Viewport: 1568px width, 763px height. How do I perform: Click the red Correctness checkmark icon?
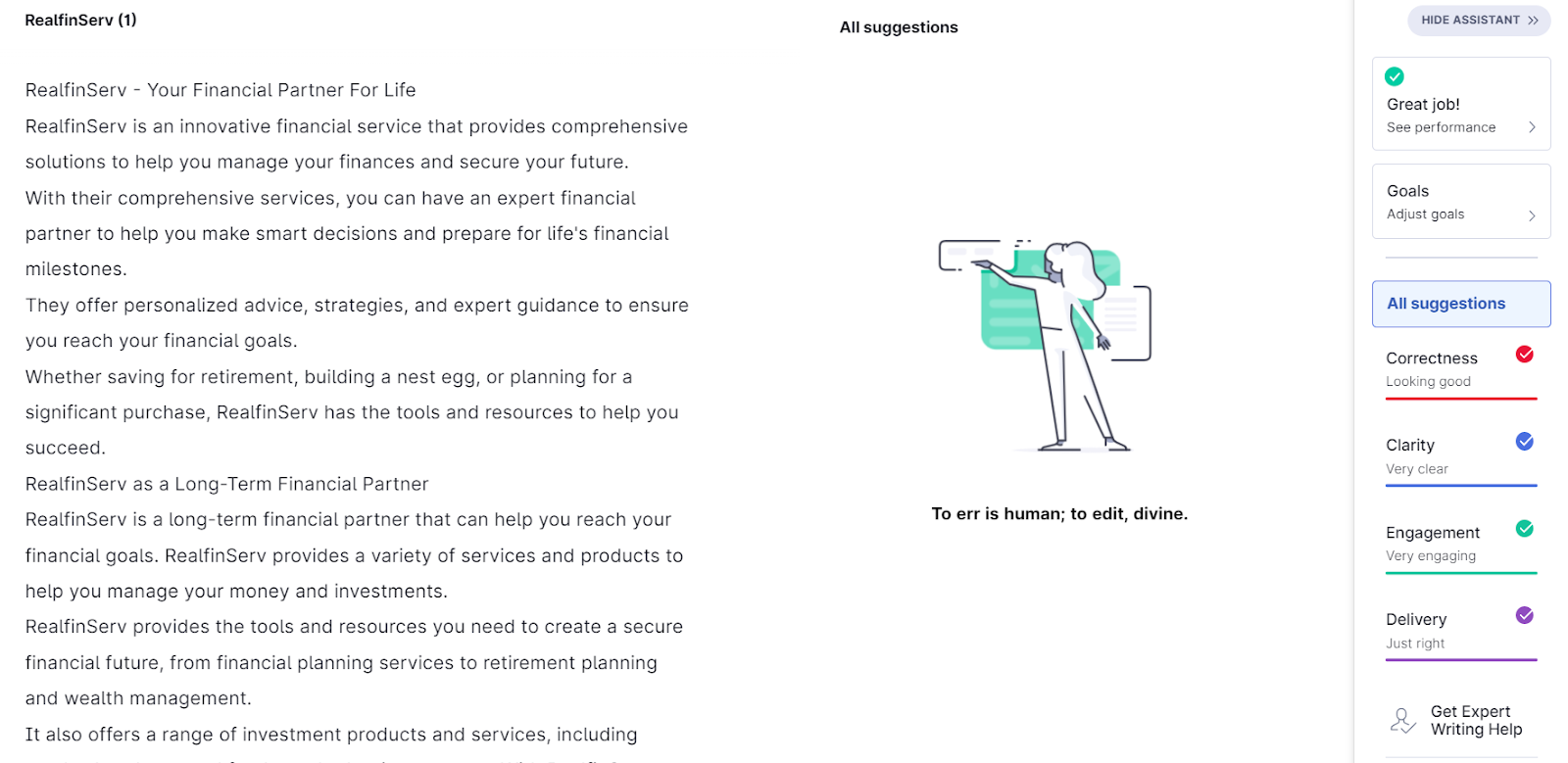pyautogui.click(x=1525, y=355)
